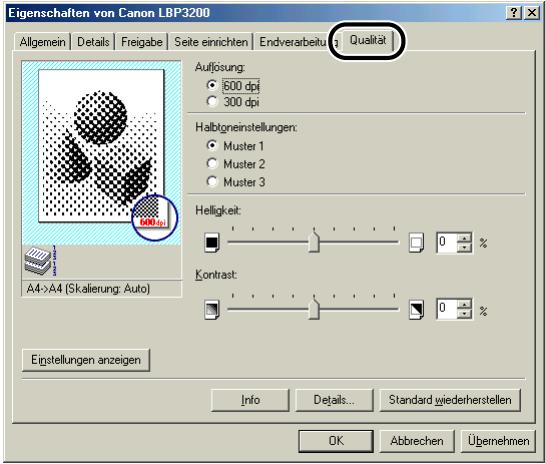545x464 pixels.
Task: Open the Freigabe tab
Action: coord(141,42)
